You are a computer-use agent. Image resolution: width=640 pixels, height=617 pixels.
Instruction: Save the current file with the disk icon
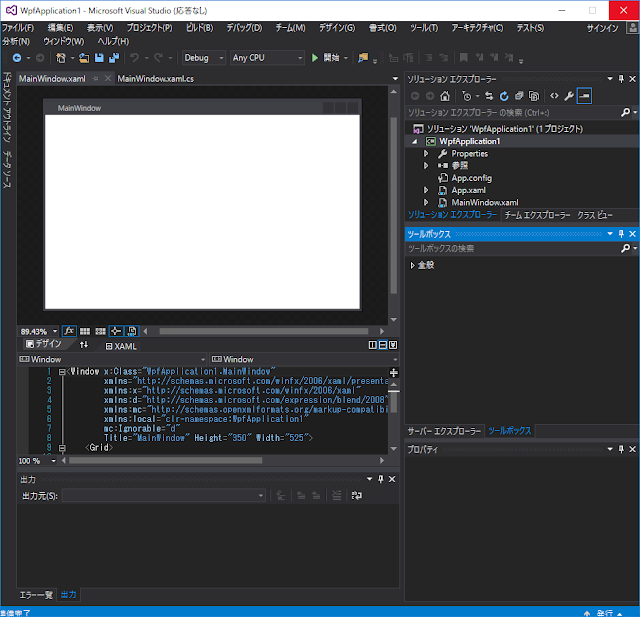pyautogui.click(x=99, y=58)
